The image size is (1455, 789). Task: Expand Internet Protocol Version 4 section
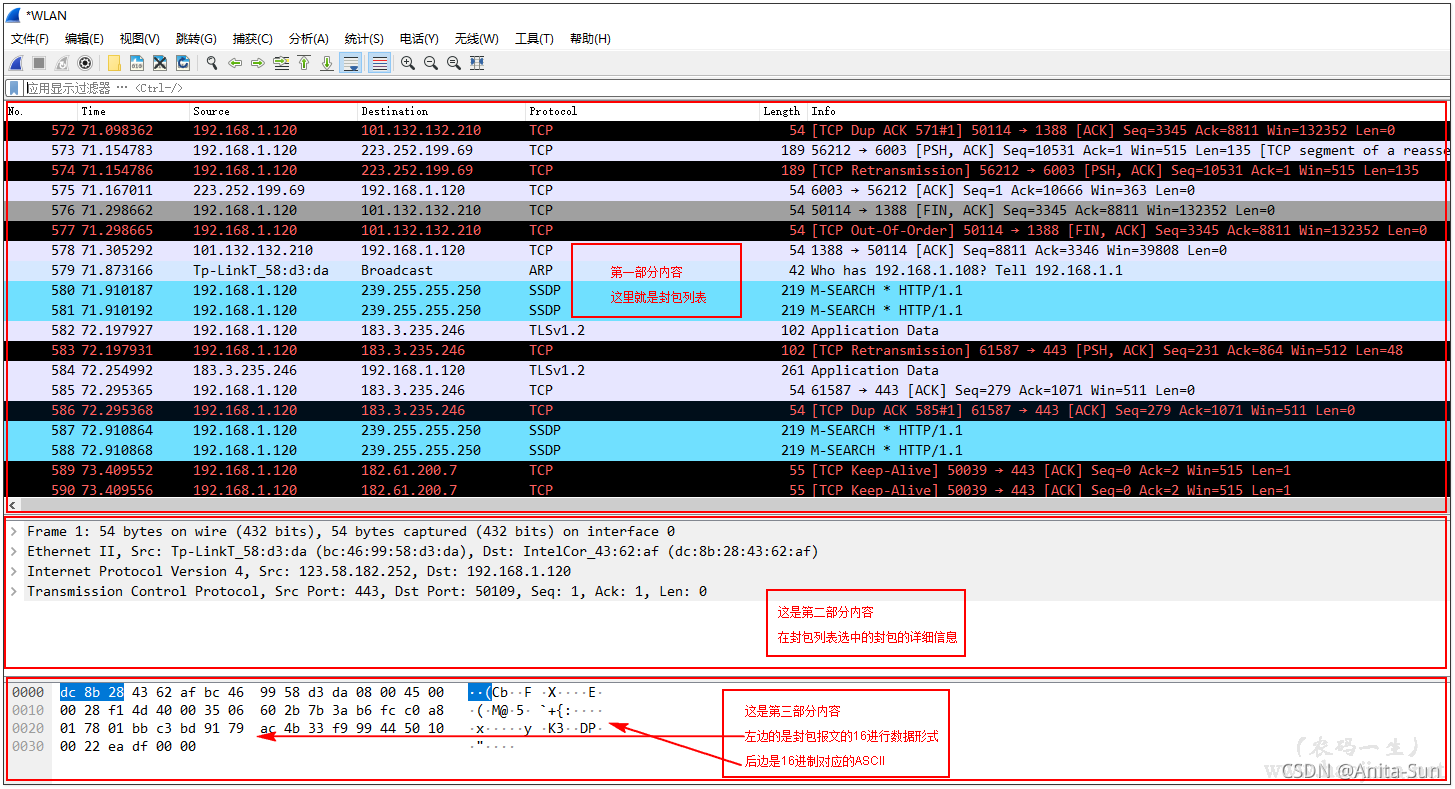(x=14, y=572)
